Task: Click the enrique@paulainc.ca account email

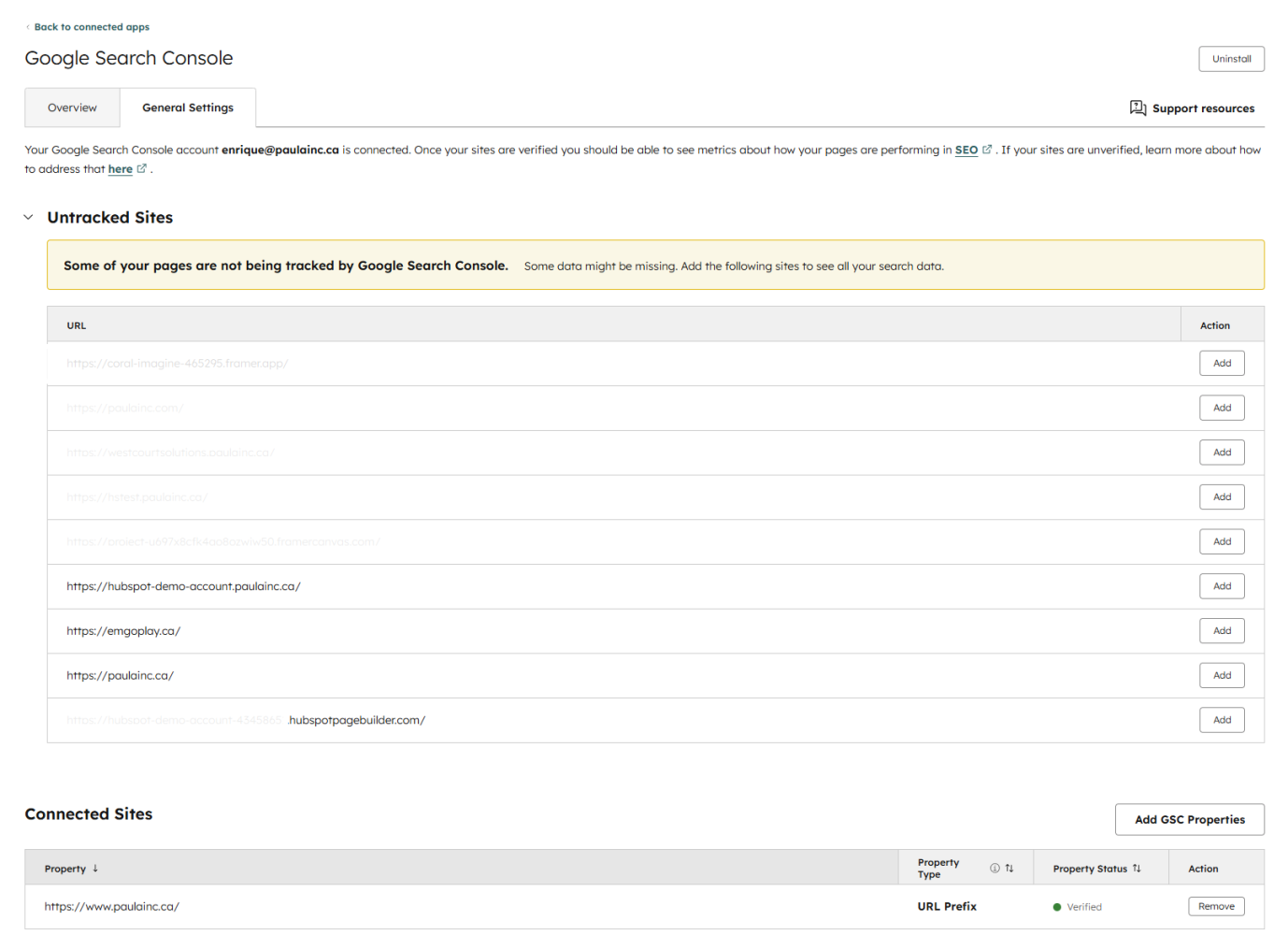Action: 280,150
